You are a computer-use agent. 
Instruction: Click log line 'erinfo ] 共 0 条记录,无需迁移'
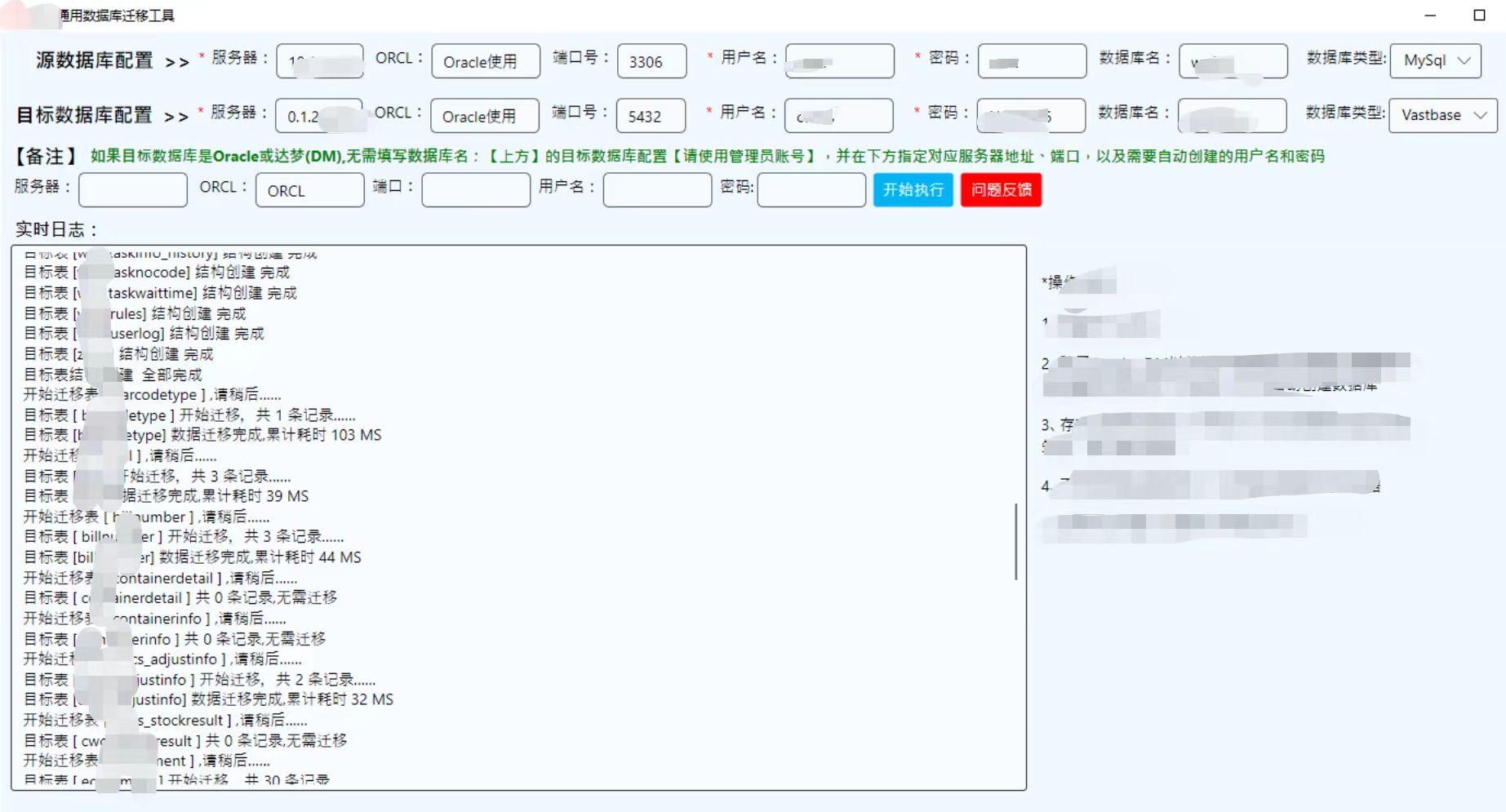[175, 639]
